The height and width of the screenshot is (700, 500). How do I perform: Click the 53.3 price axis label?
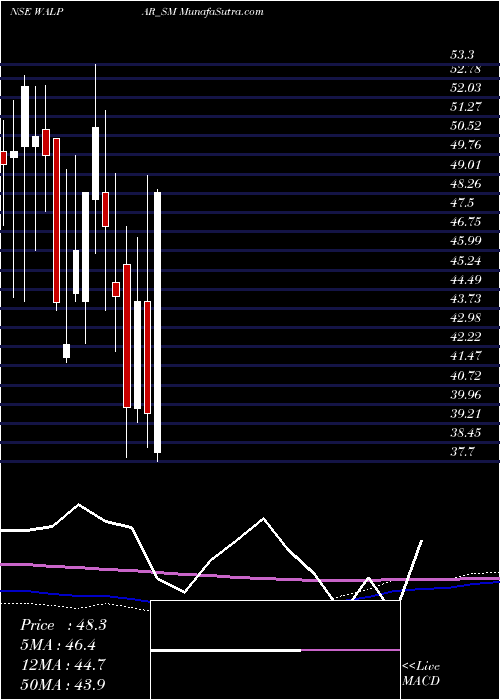click(462, 55)
